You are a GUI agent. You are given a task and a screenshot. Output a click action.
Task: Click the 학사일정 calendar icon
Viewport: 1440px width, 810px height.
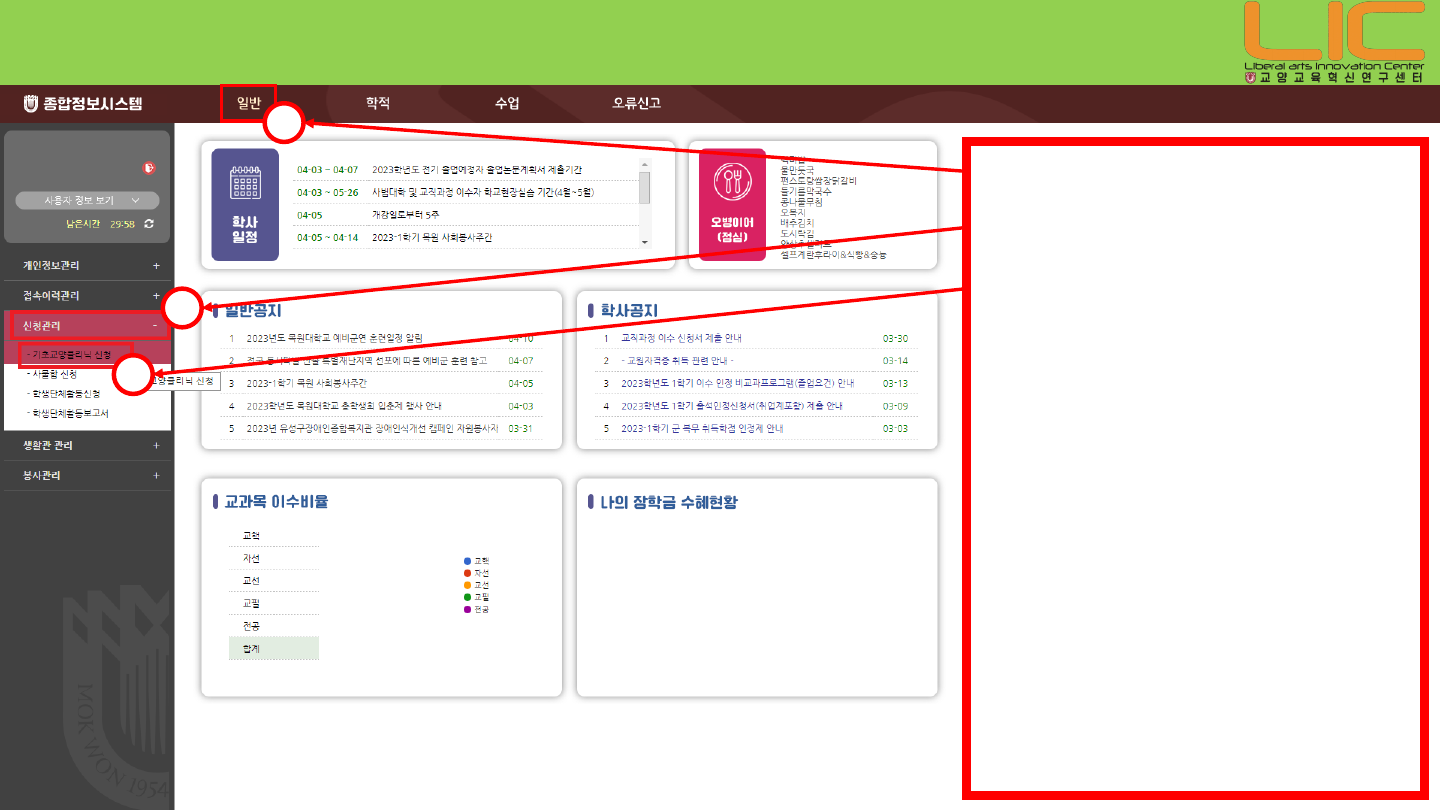pos(245,204)
